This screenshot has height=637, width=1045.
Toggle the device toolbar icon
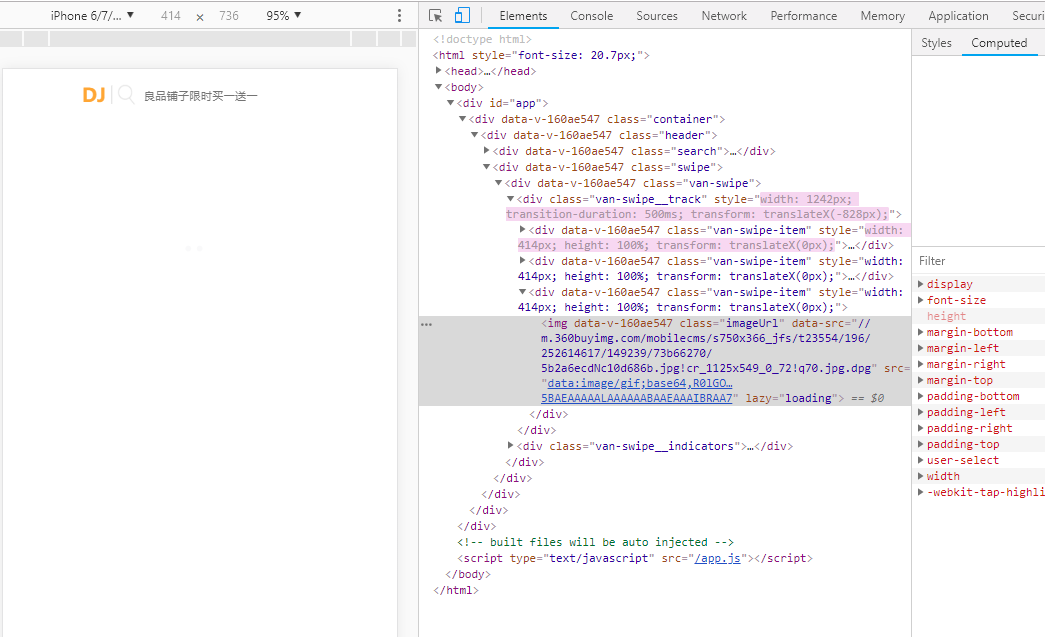pos(462,15)
